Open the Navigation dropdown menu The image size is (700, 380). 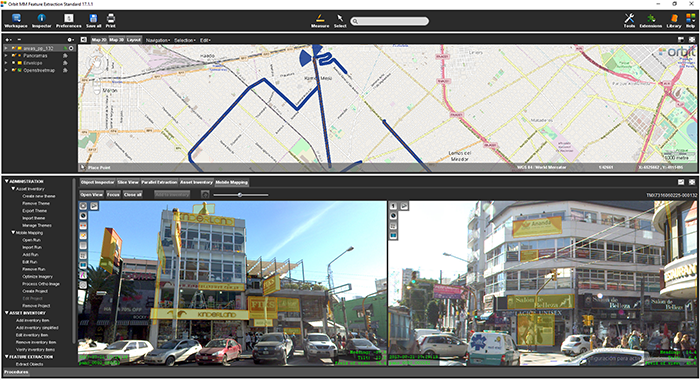pos(158,40)
